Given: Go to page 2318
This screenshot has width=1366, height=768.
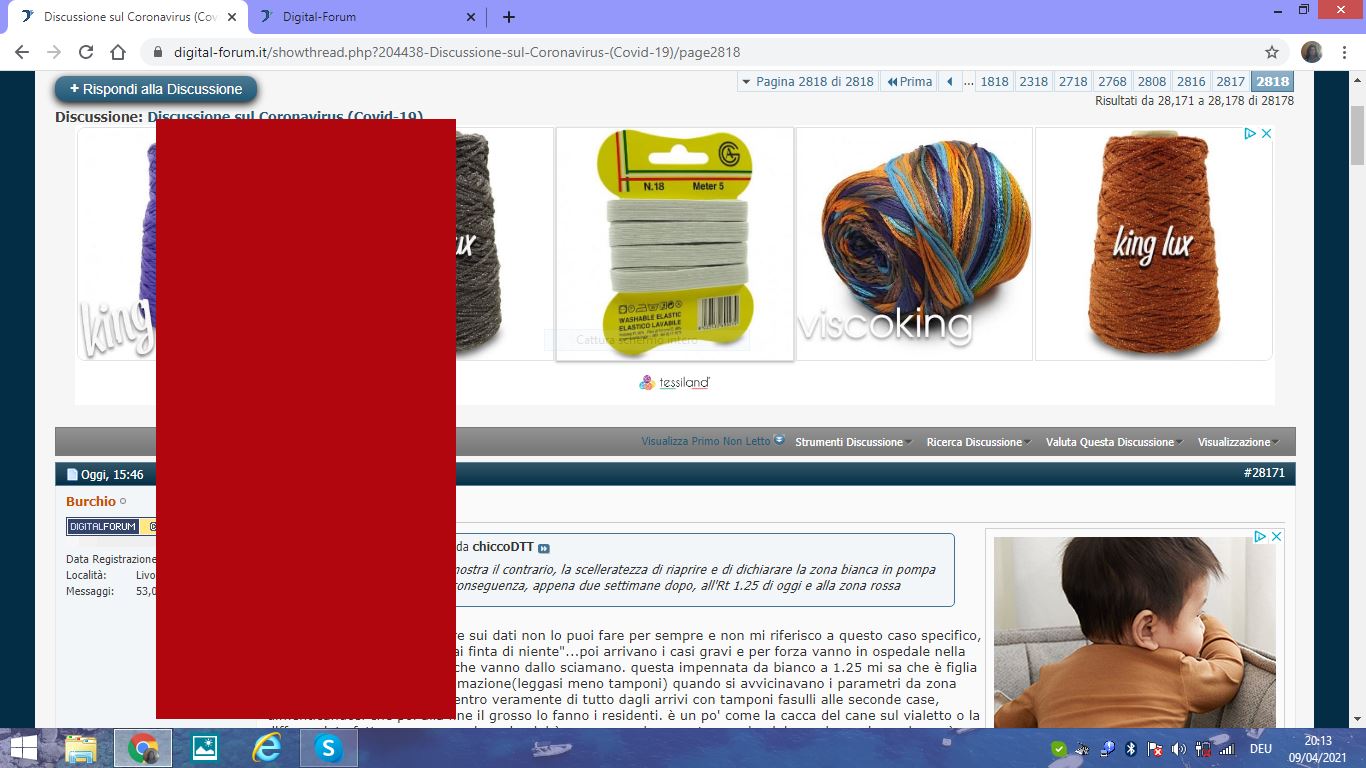Looking at the screenshot, I should pos(1034,82).
